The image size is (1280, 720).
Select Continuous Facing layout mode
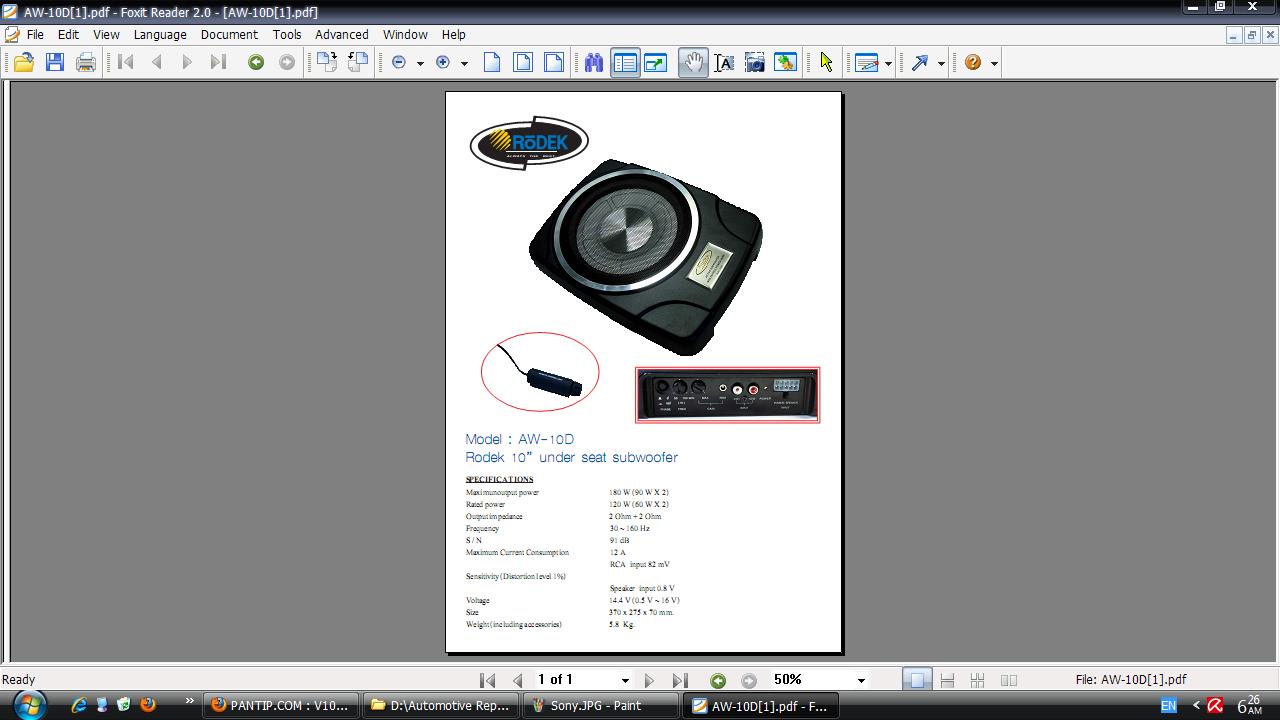click(978, 680)
